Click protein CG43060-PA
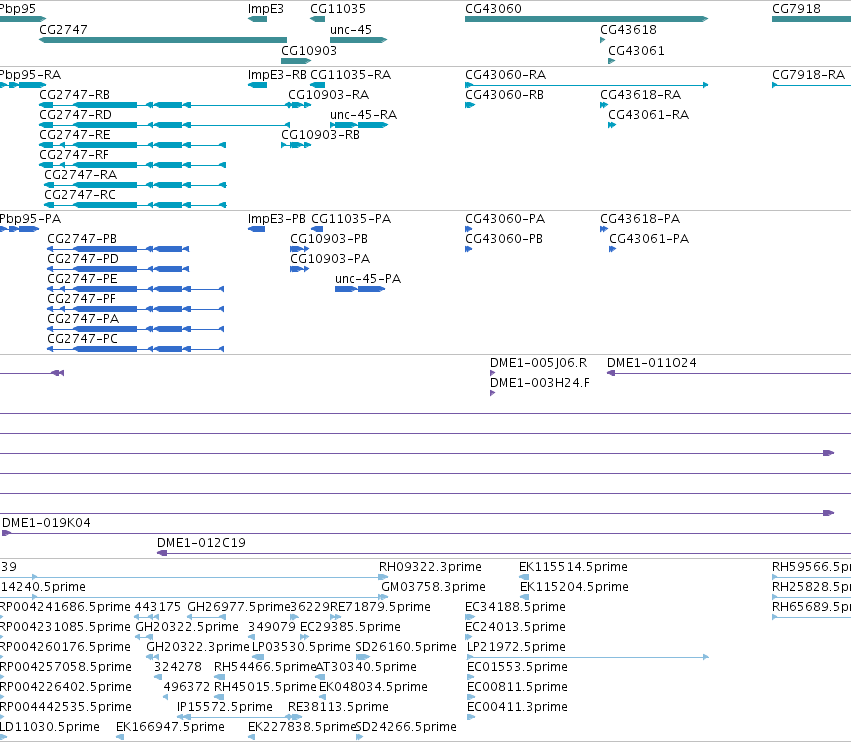851x742 pixels. click(x=505, y=219)
